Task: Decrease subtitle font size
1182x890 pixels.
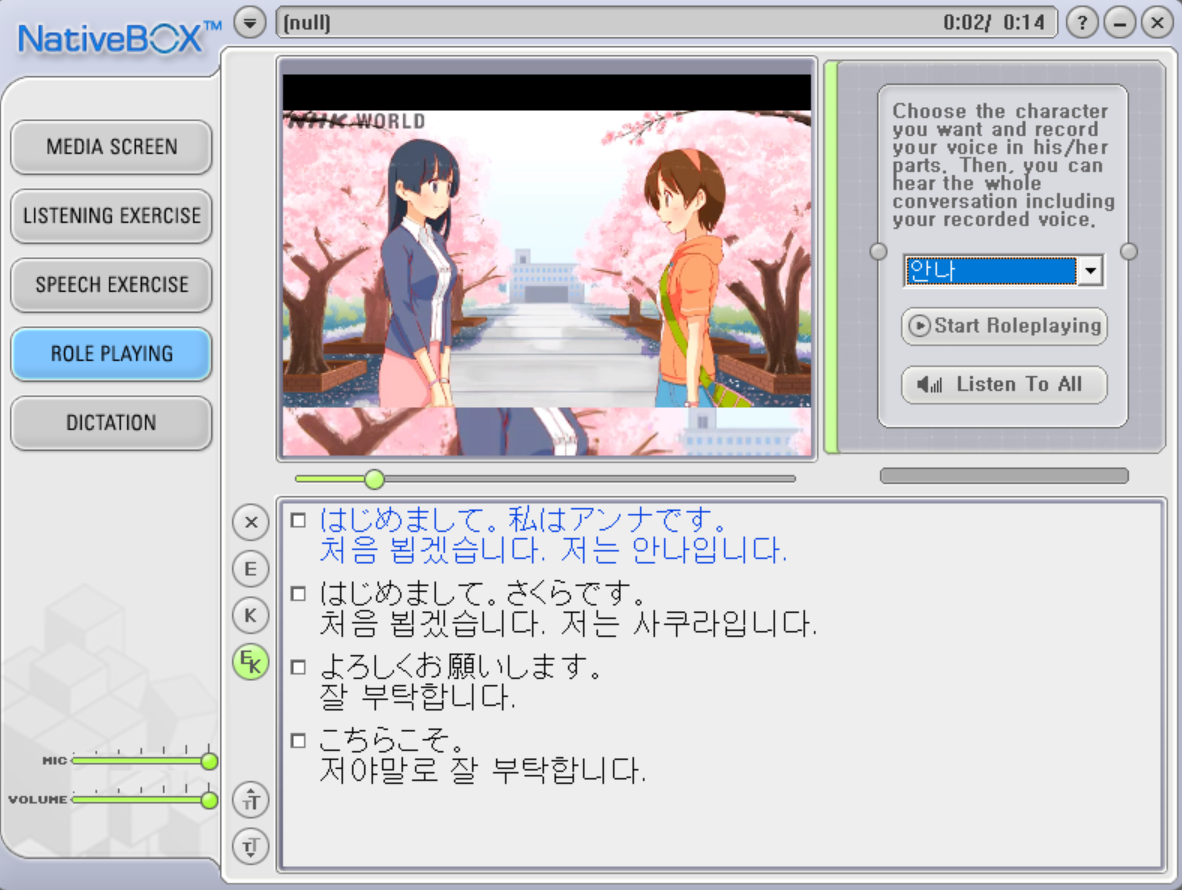Action: [x=251, y=846]
